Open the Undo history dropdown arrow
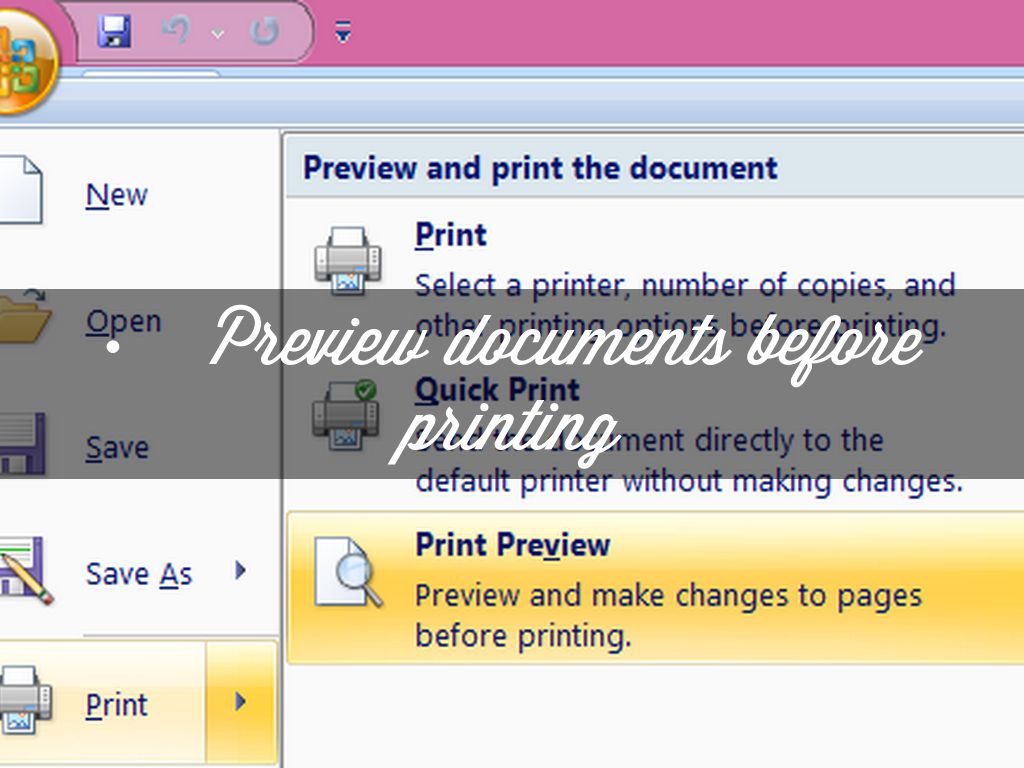 pos(217,34)
